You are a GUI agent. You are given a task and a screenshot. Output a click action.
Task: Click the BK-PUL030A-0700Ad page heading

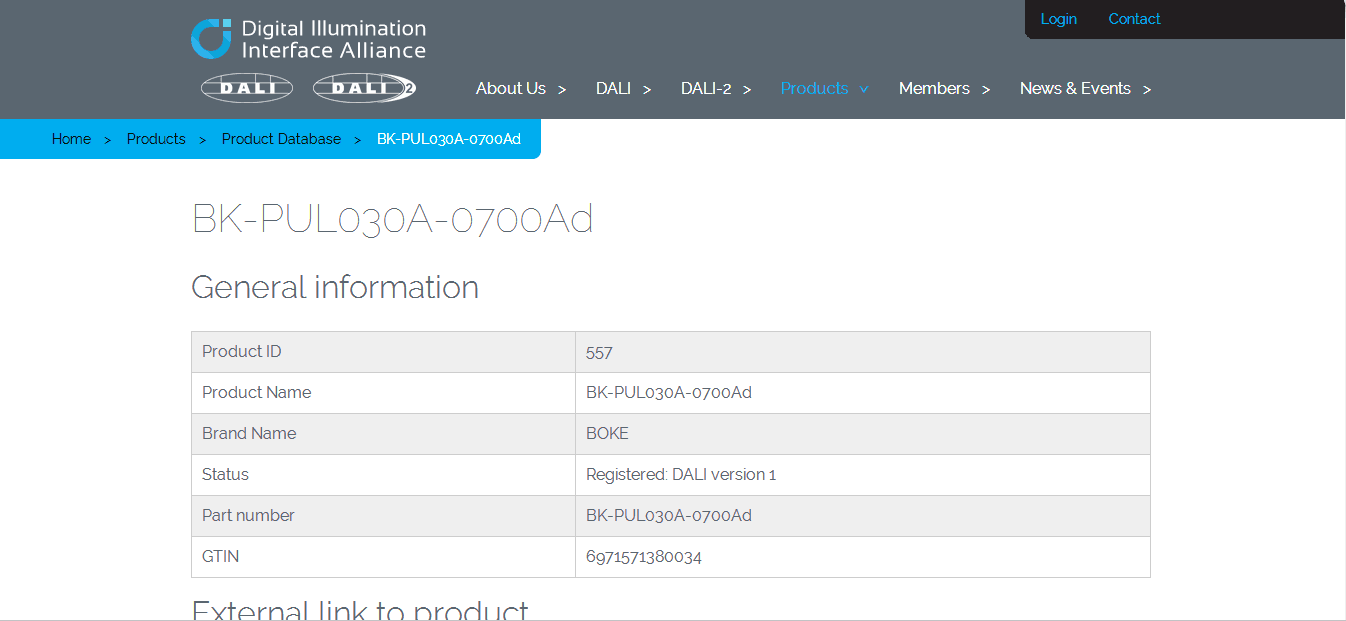pyautogui.click(x=392, y=218)
